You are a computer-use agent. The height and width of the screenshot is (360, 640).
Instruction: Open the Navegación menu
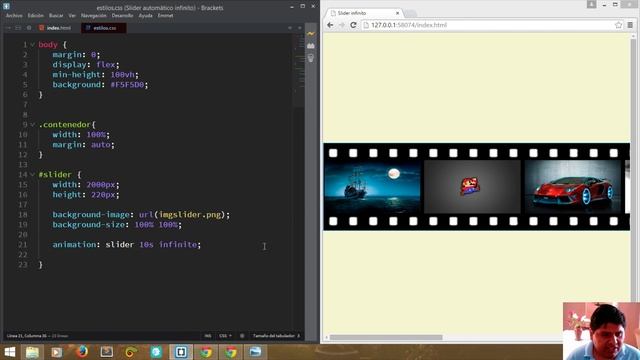tap(93, 16)
